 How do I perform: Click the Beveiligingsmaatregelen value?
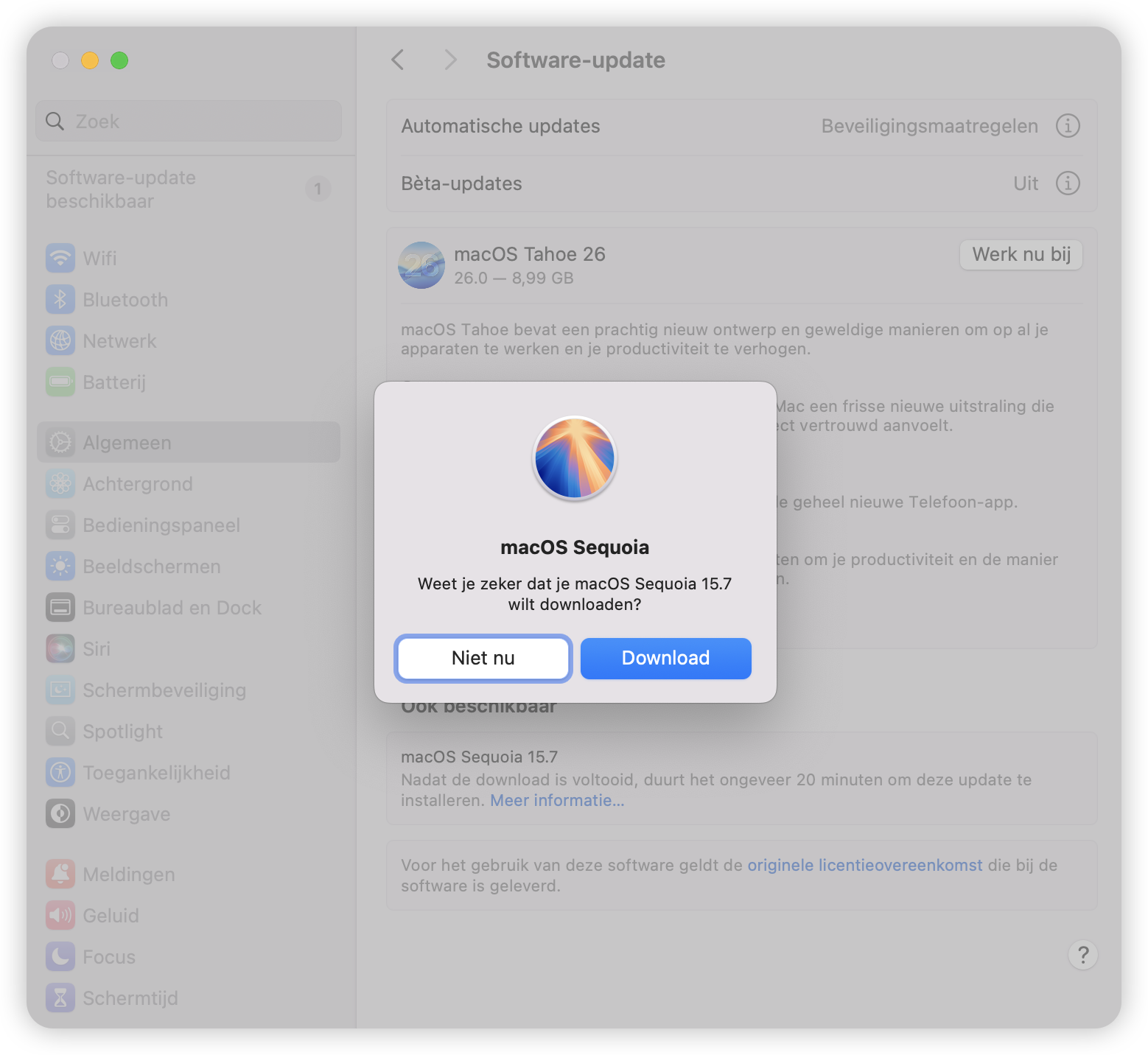coord(930,126)
